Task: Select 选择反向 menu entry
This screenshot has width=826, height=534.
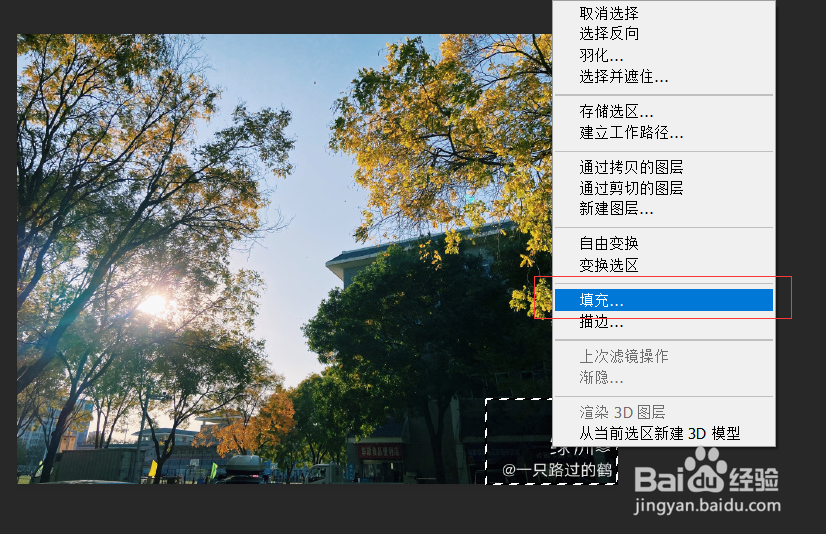Action: coord(664,34)
